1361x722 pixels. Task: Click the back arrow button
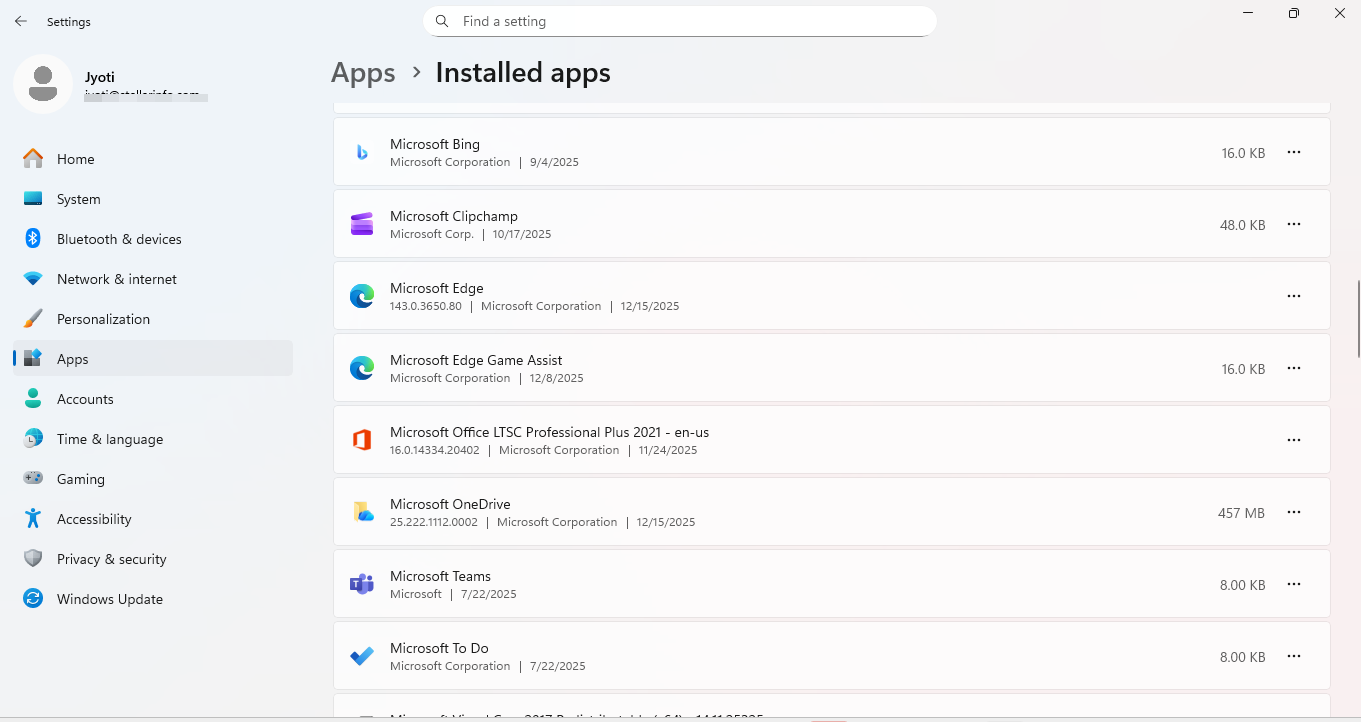tap(20, 20)
